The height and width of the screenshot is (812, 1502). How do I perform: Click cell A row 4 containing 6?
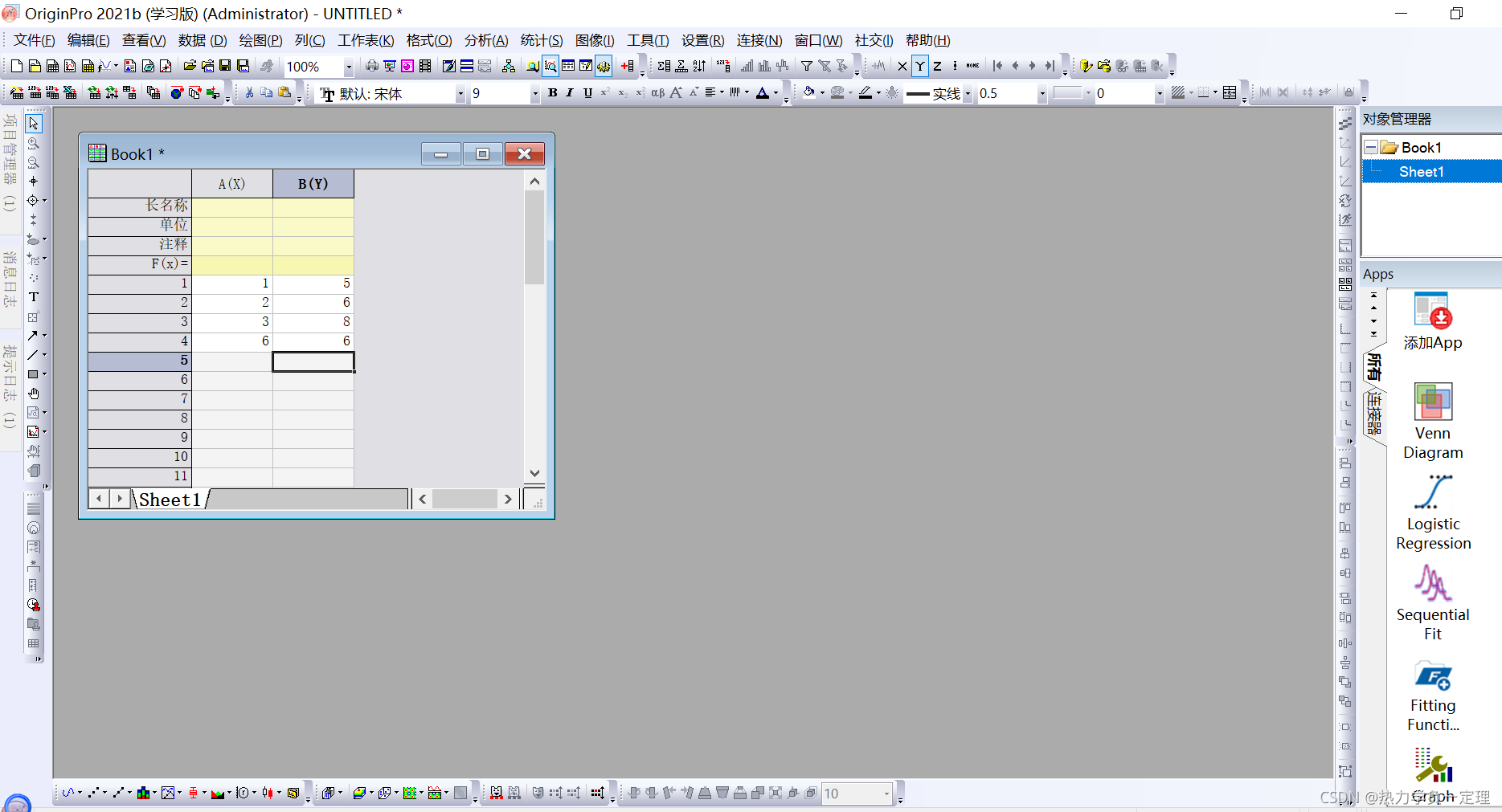(x=232, y=341)
